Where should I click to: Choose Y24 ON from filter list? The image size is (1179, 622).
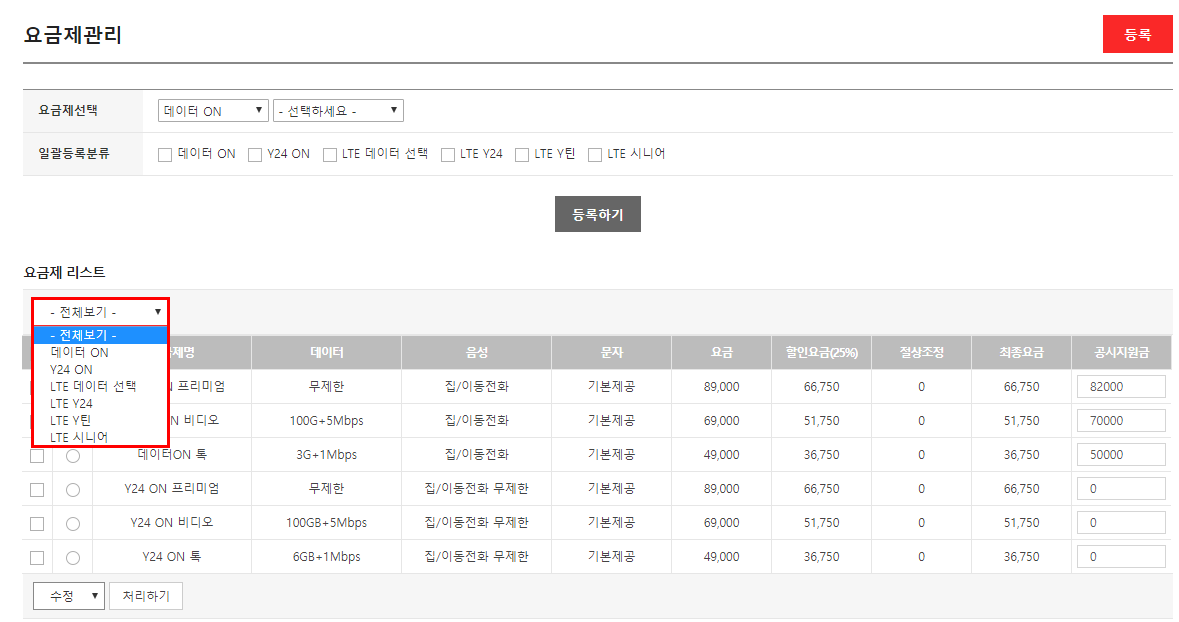[x=71, y=369]
